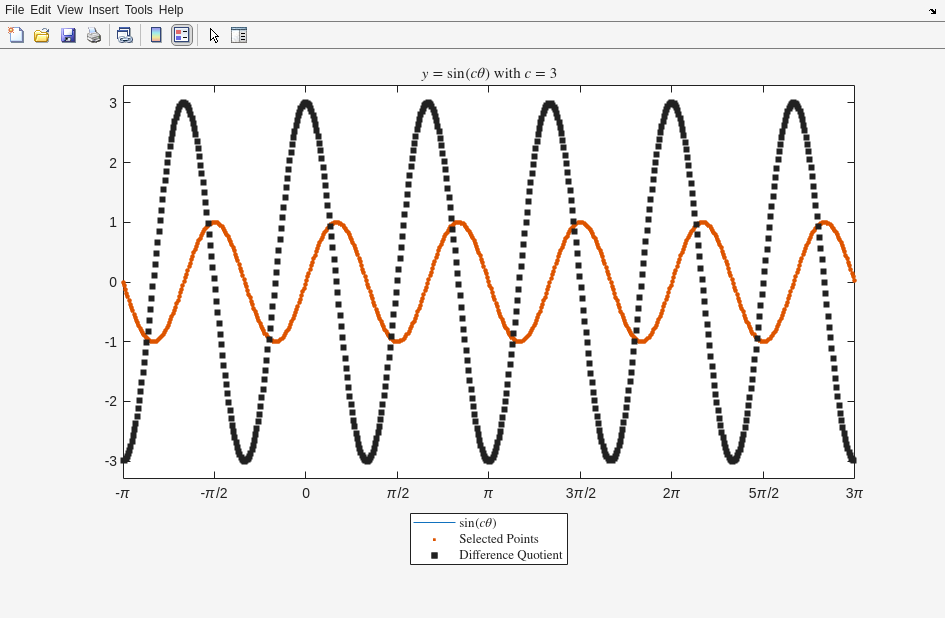
Task: Click the Link Plot icon
Action: [x=124, y=35]
